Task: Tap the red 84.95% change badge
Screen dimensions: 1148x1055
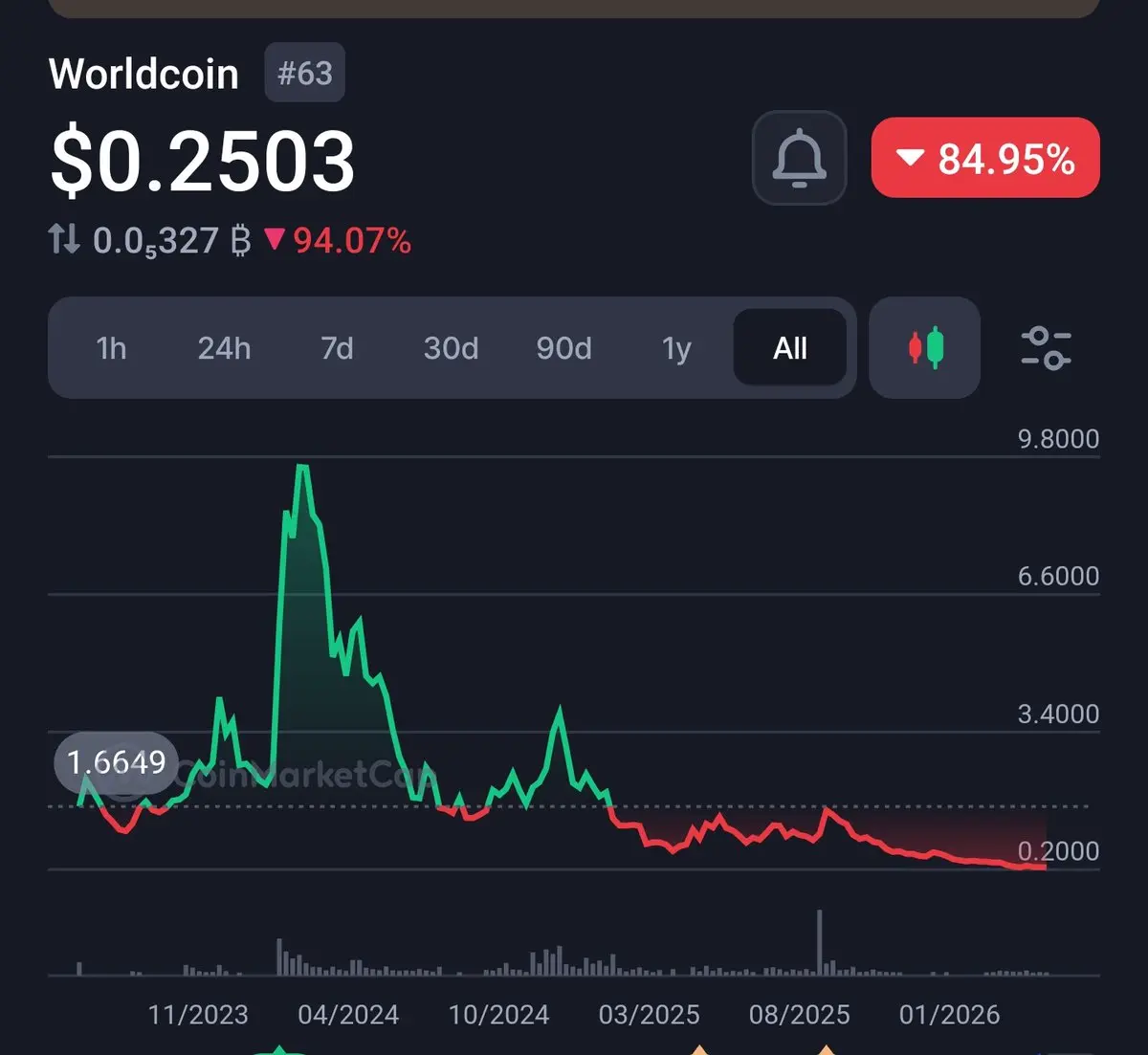Action: [985, 158]
